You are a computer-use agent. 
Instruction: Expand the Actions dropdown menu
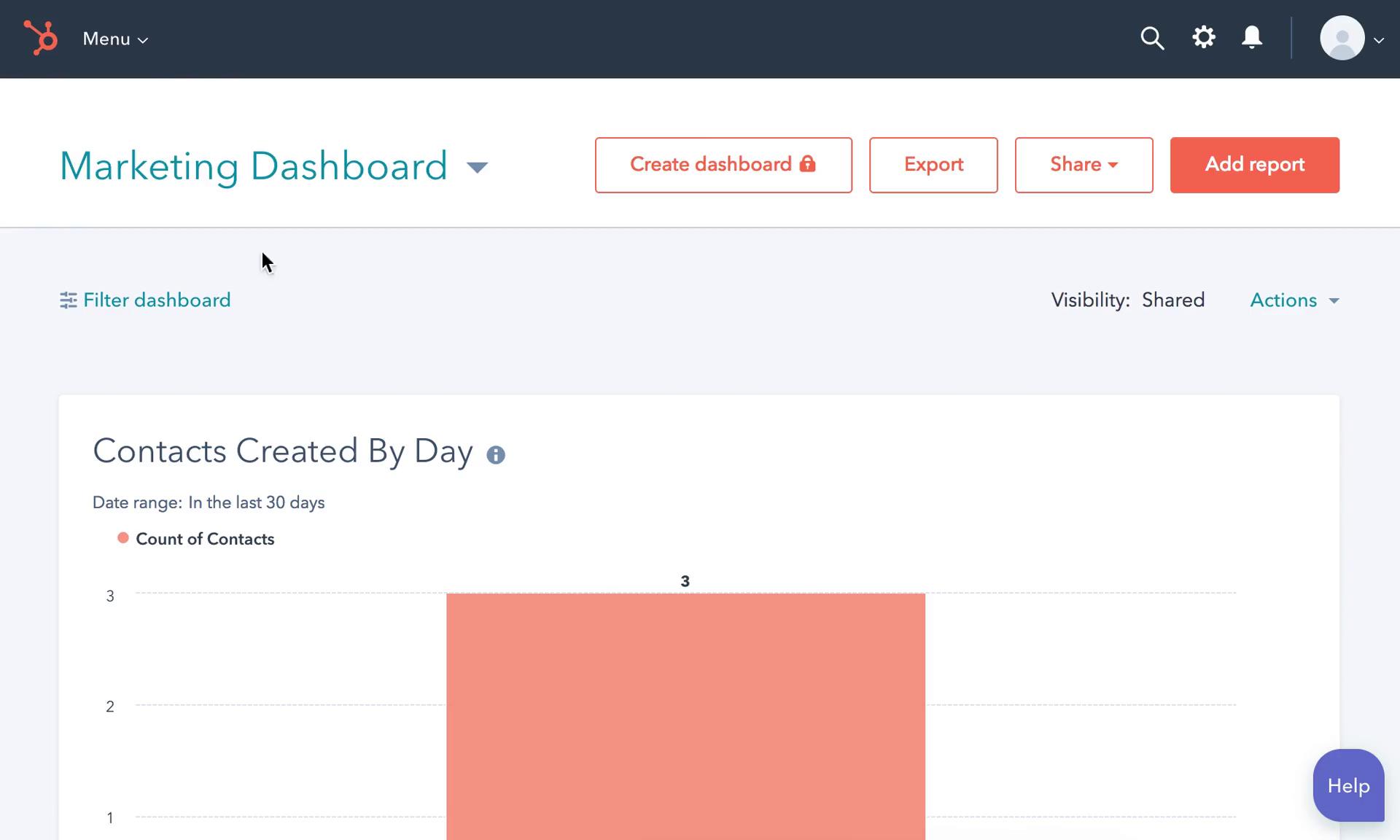pos(1295,299)
